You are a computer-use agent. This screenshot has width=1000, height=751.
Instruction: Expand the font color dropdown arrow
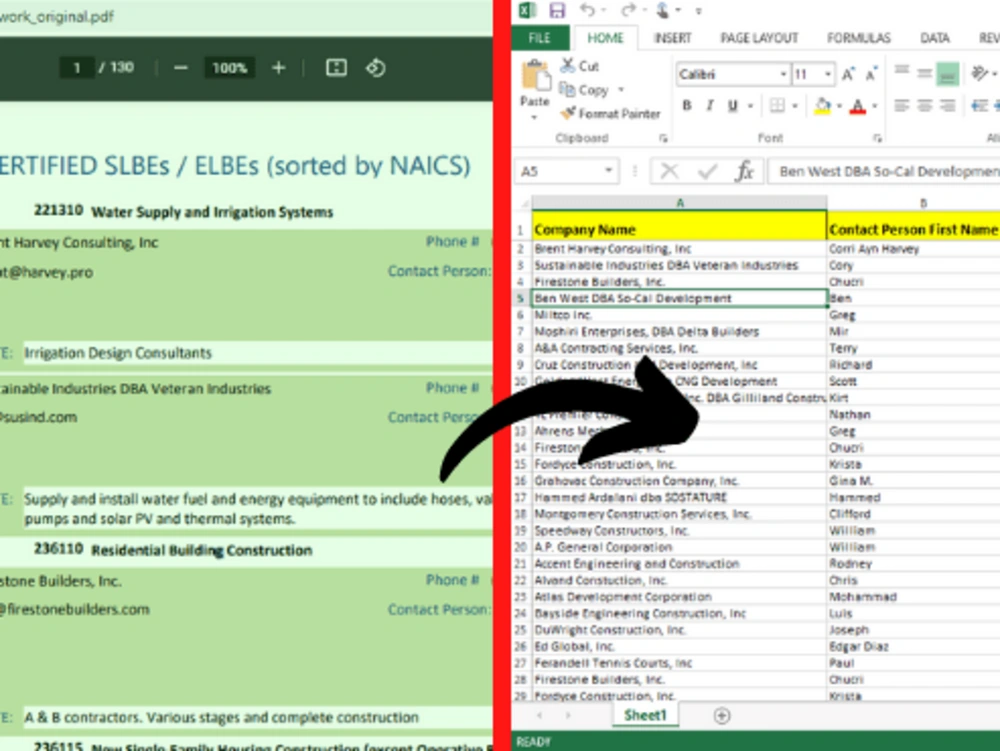pyautogui.click(x=875, y=106)
